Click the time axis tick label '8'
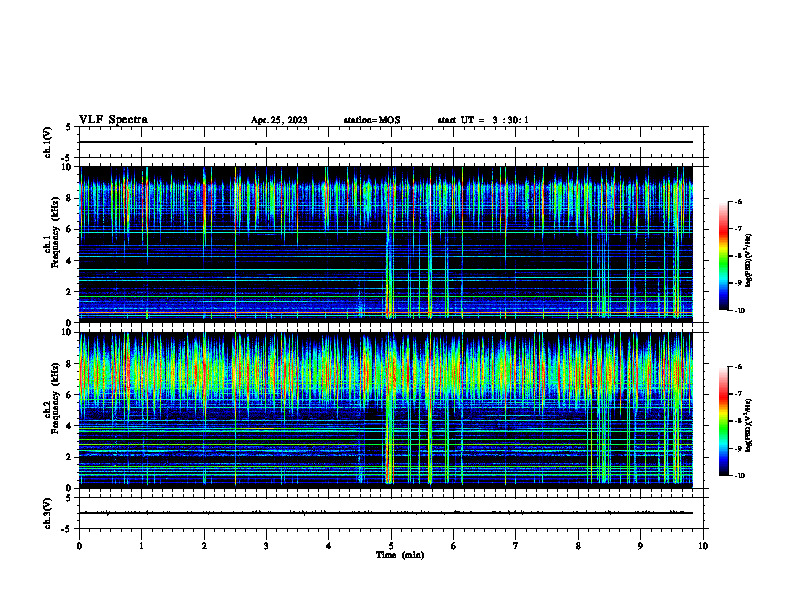 [x=578, y=546]
